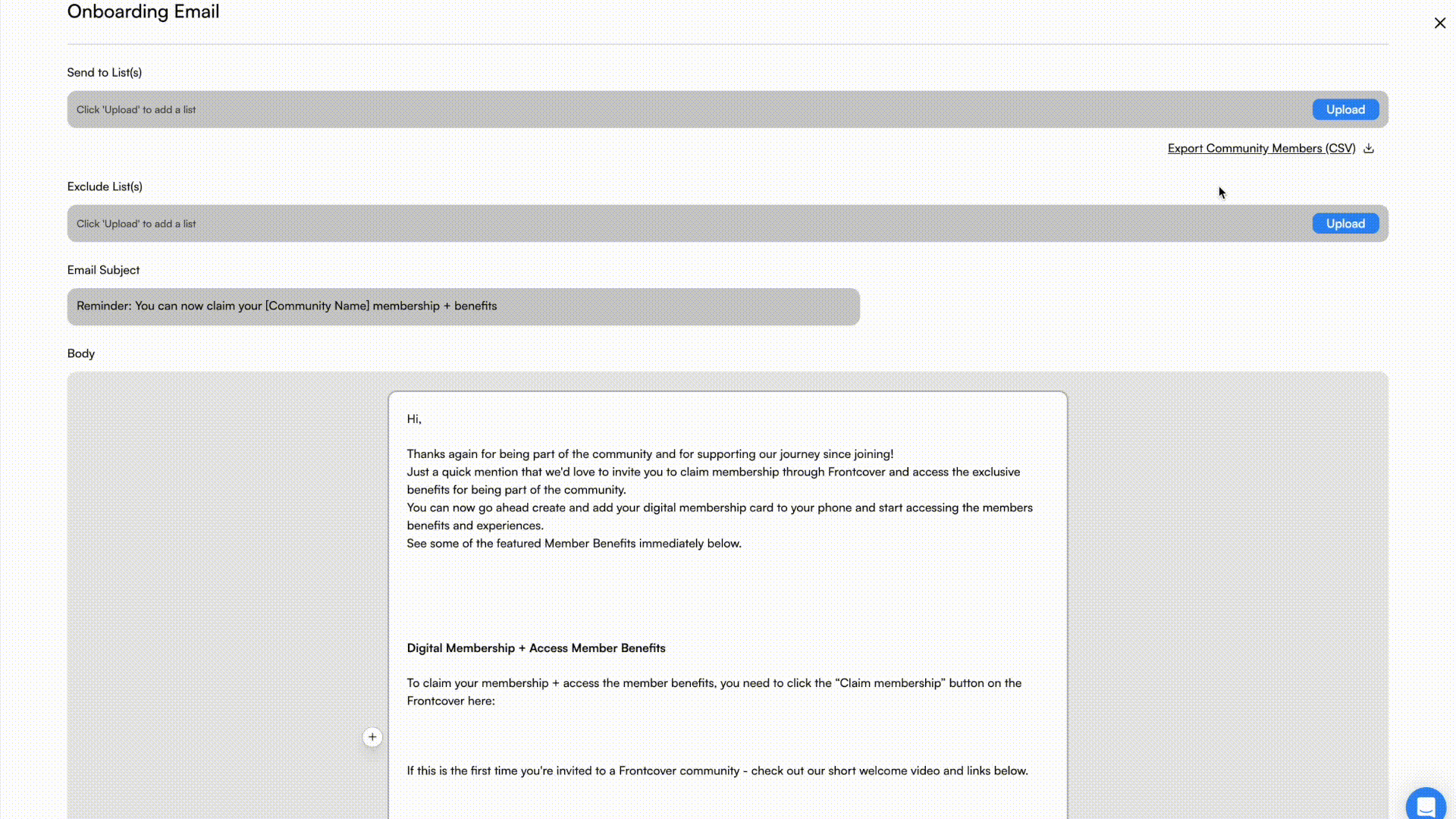The image size is (1456, 819).
Task: Click the Exclude List(s) field
Action: (682, 224)
